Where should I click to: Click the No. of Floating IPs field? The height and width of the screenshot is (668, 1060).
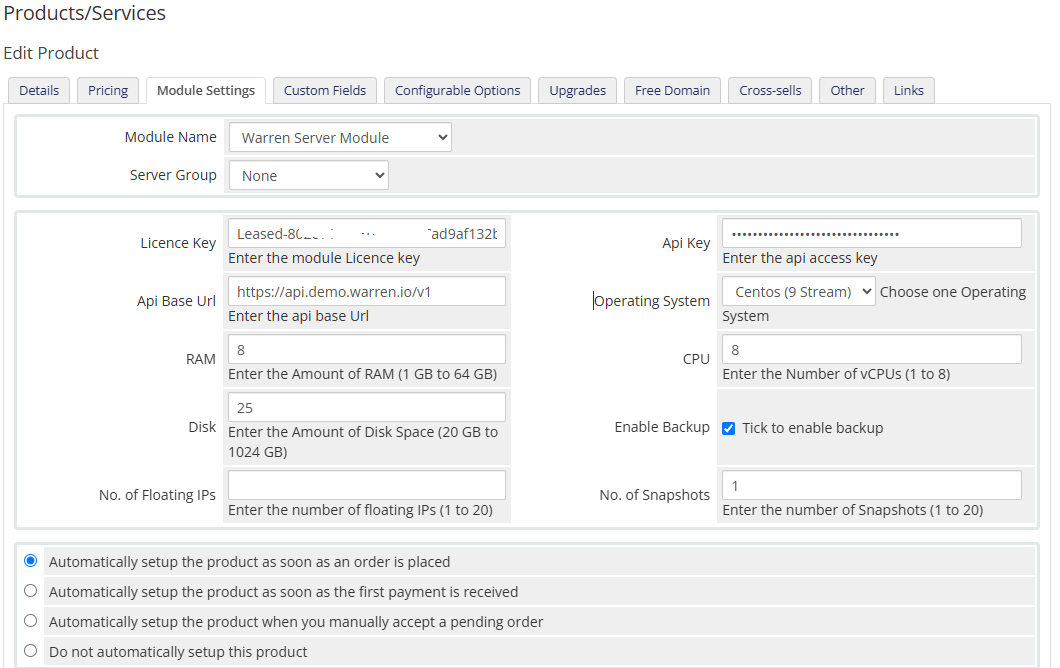tap(366, 486)
